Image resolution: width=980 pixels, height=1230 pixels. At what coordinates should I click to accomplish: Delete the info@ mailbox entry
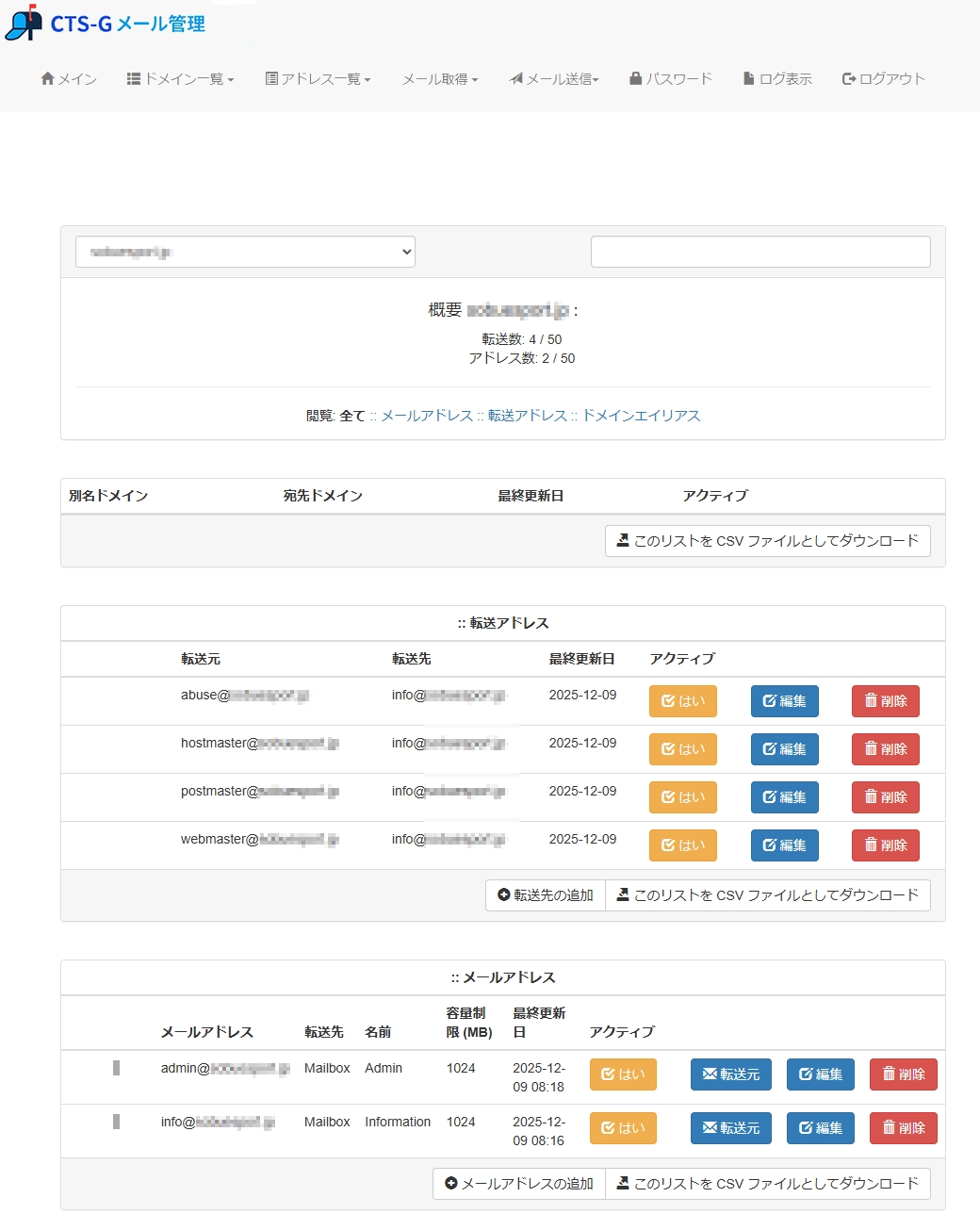[x=903, y=1128]
